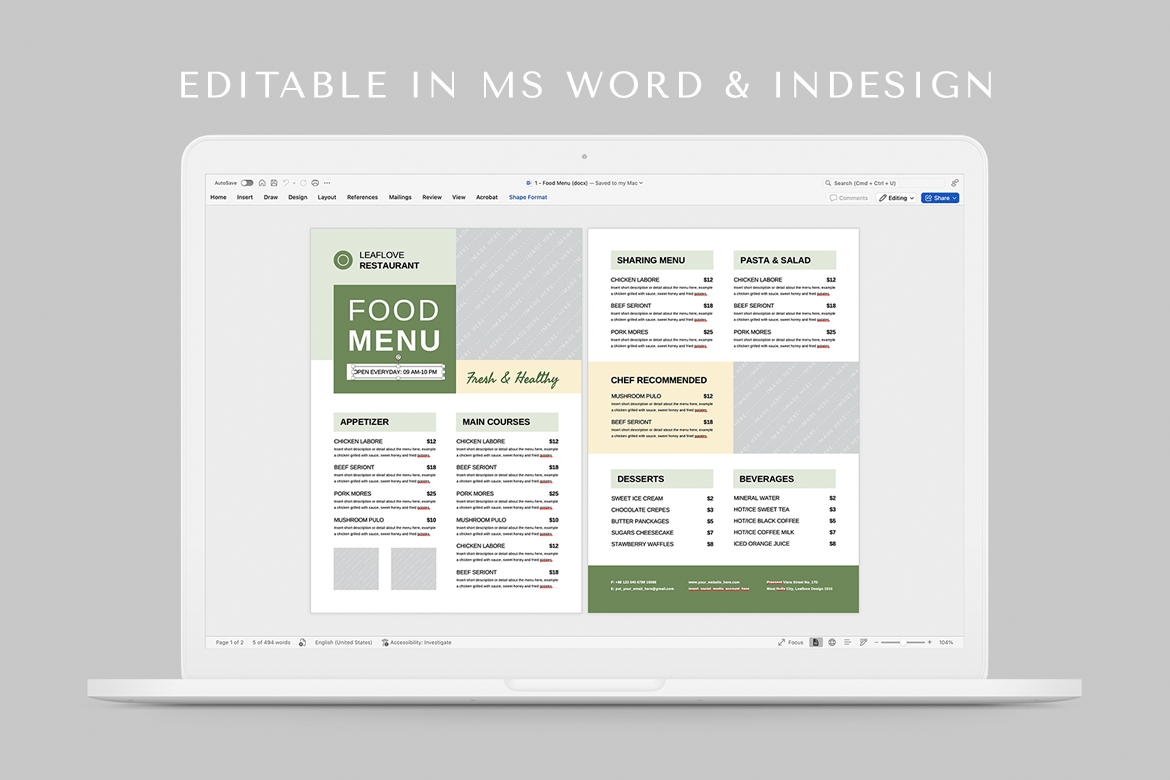The width and height of the screenshot is (1170, 780).
Task: Click the Page 1 of 2 indicator
Action: coord(230,643)
